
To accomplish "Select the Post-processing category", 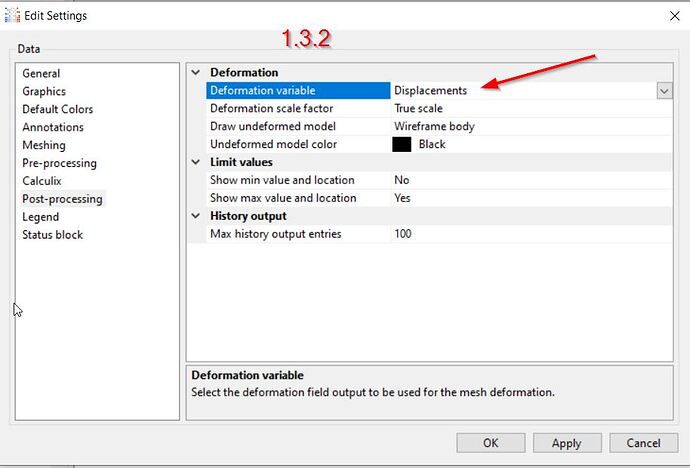I will 62,199.
